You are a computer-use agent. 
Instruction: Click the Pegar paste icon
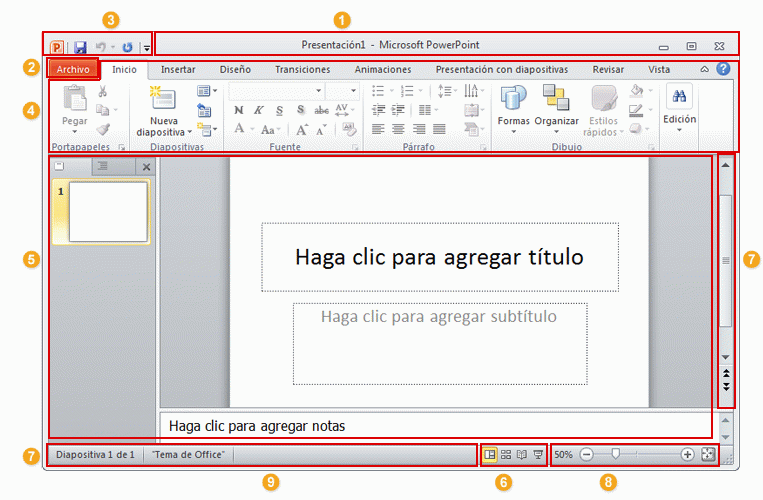pyautogui.click(x=75, y=100)
